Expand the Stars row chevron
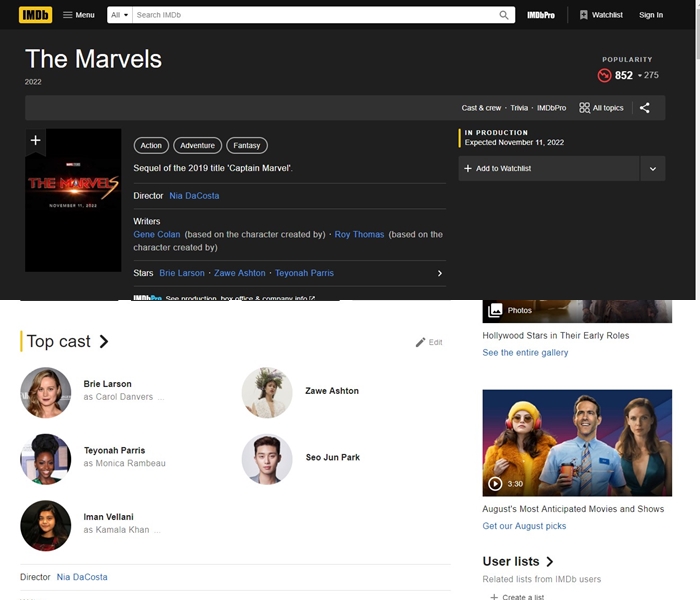The width and height of the screenshot is (700, 600). [x=439, y=273]
